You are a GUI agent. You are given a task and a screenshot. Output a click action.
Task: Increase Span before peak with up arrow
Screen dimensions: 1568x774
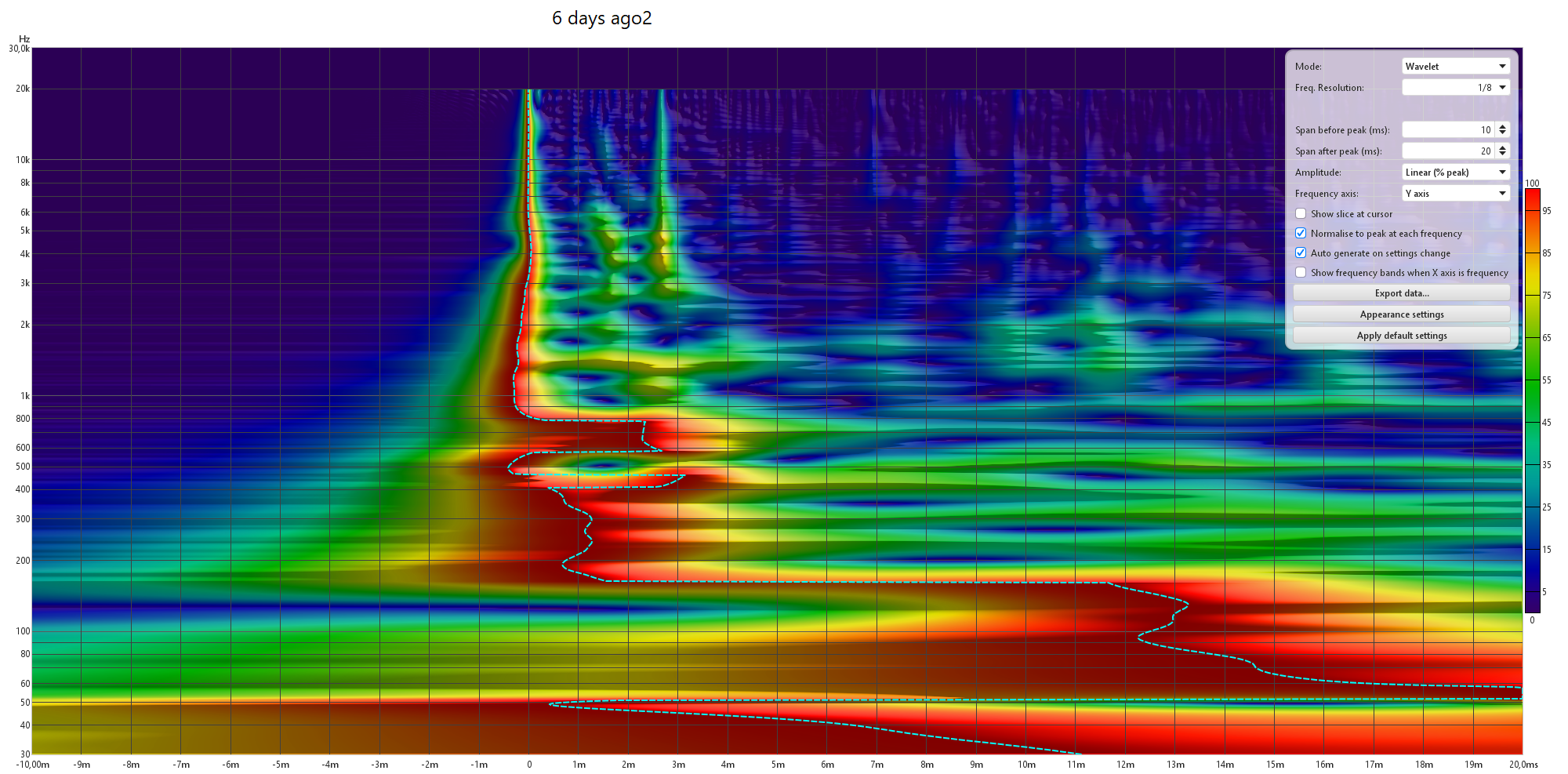(x=1502, y=126)
